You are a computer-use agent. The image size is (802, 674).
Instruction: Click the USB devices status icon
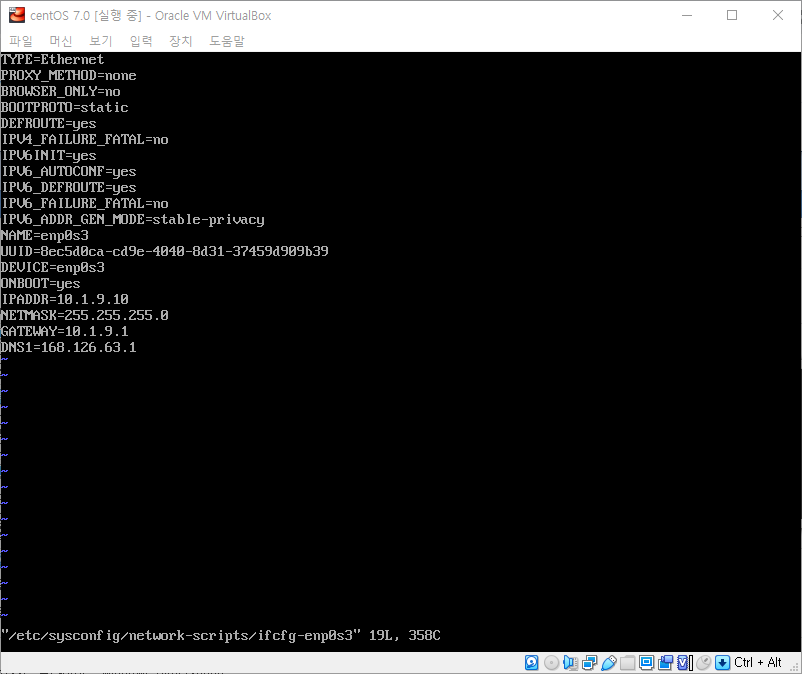pyautogui.click(x=609, y=663)
